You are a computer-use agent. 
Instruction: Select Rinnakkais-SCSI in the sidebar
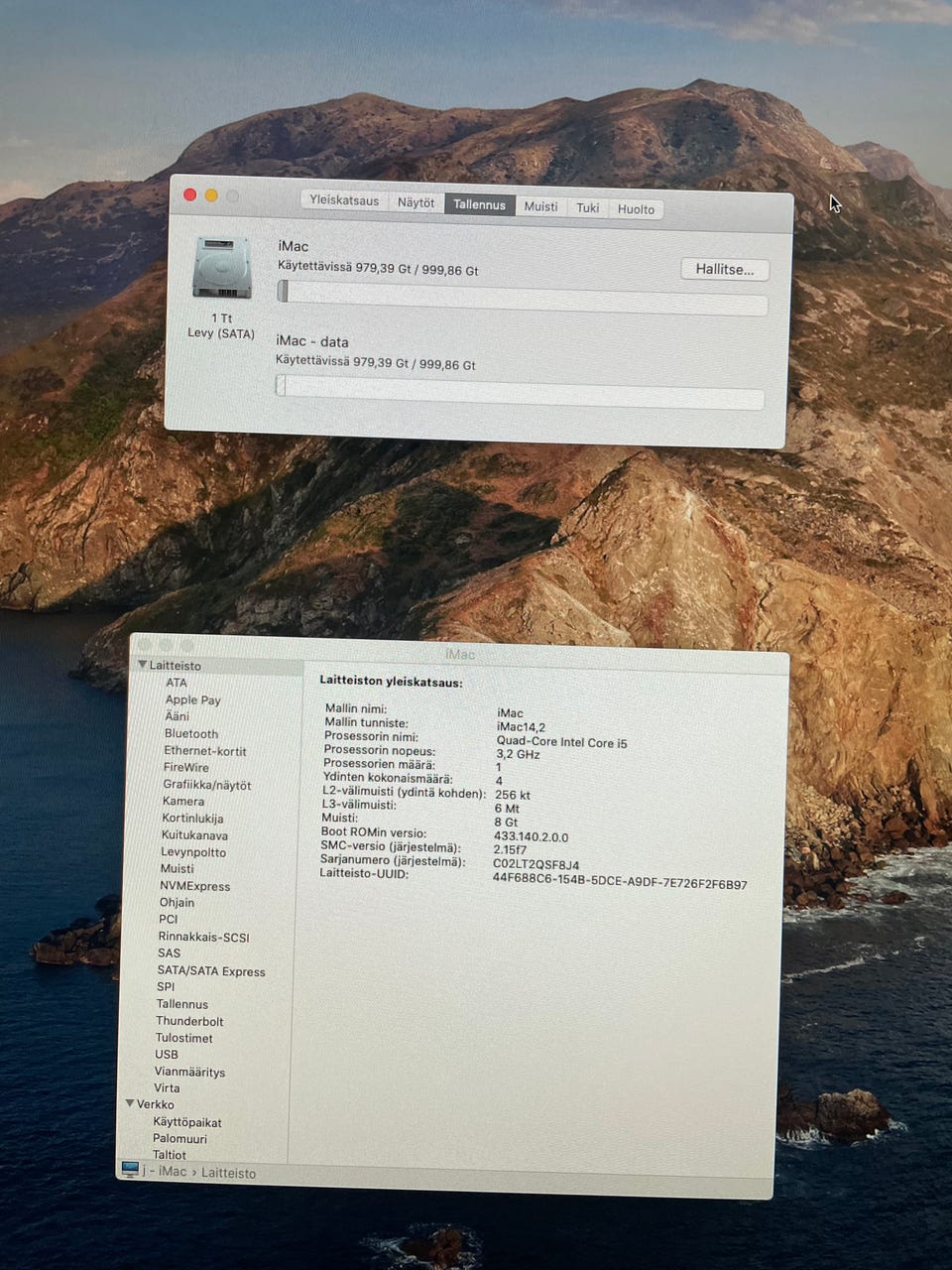(x=203, y=937)
